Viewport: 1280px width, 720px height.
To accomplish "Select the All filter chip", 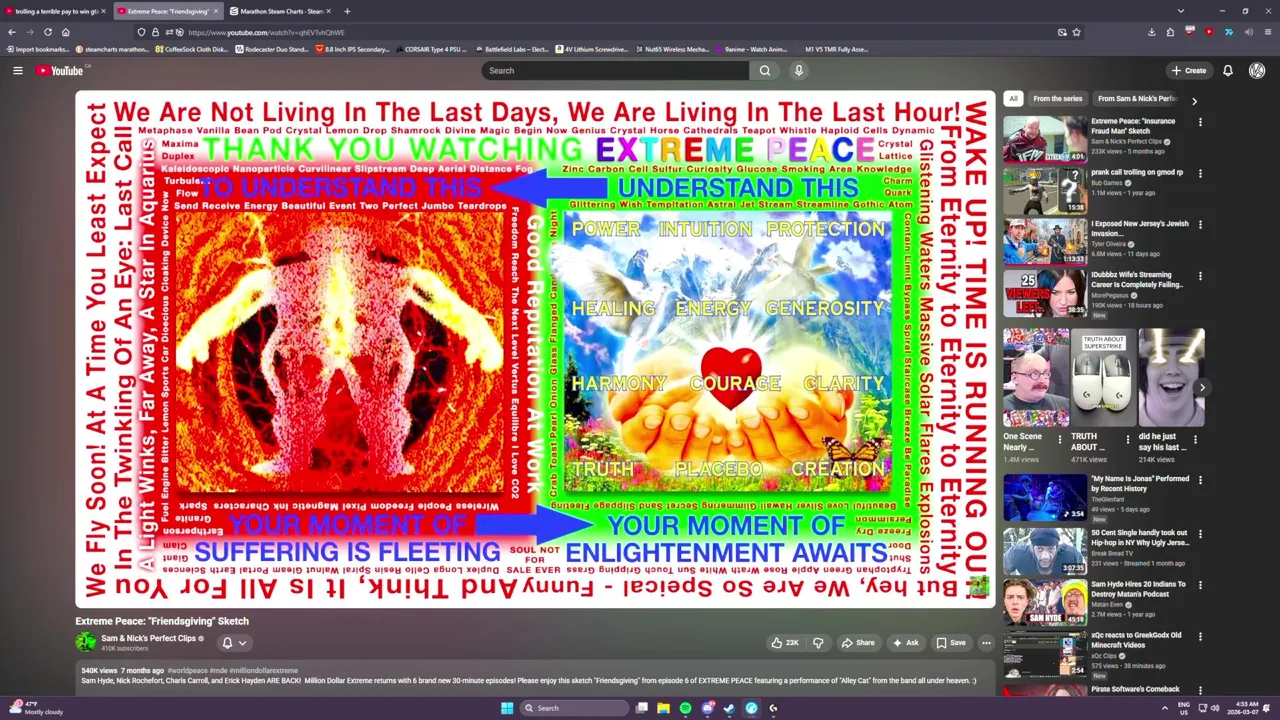I will (1013, 99).
